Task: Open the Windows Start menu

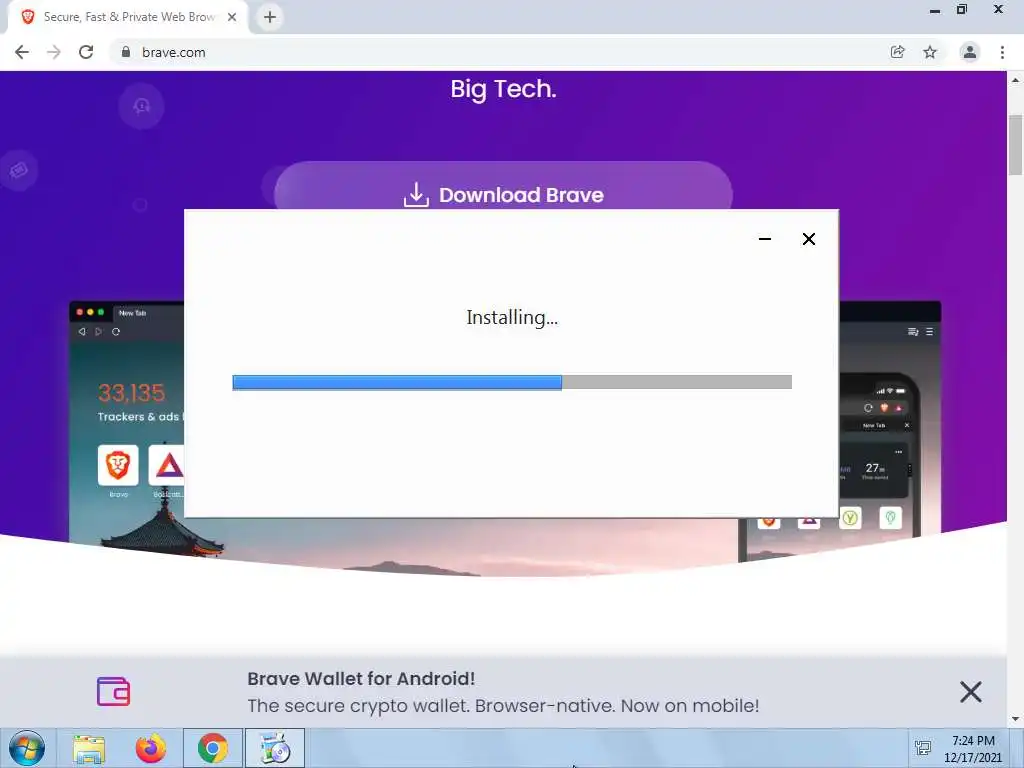Action: [x=27, y=748]
